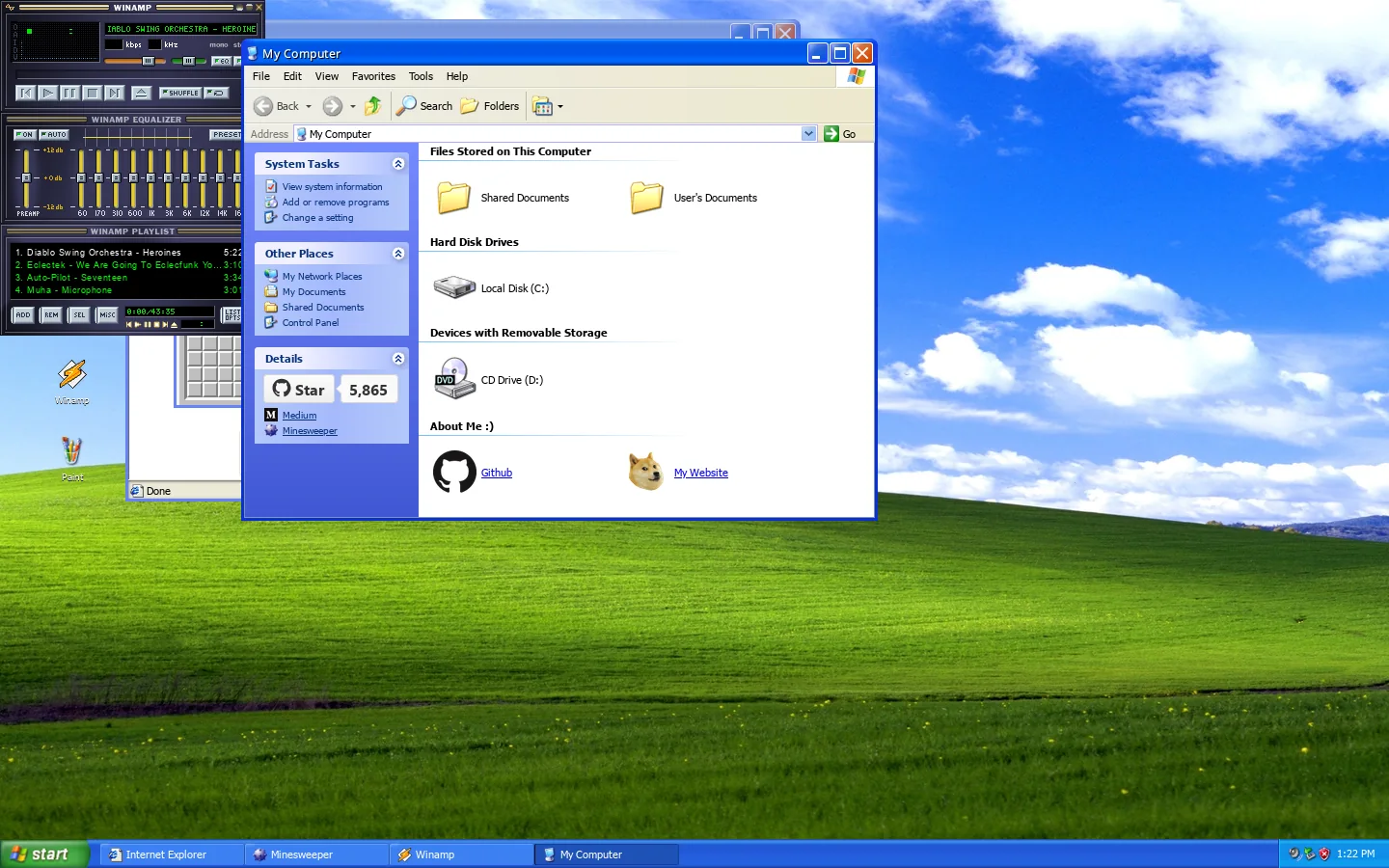Open Search in My Computer toolbar
Image resolution: width=1389 pixels, height=868 pixels.
(x=424, y=106)
